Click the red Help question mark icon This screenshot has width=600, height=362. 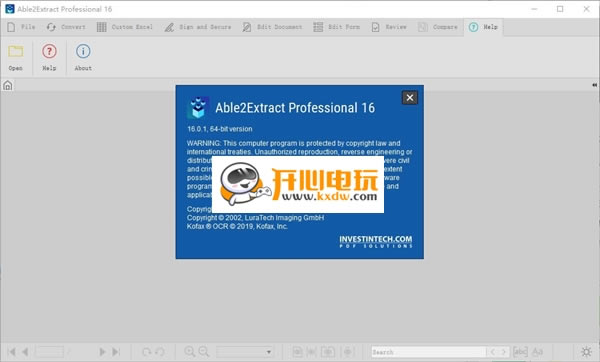[x=49, y=51]
